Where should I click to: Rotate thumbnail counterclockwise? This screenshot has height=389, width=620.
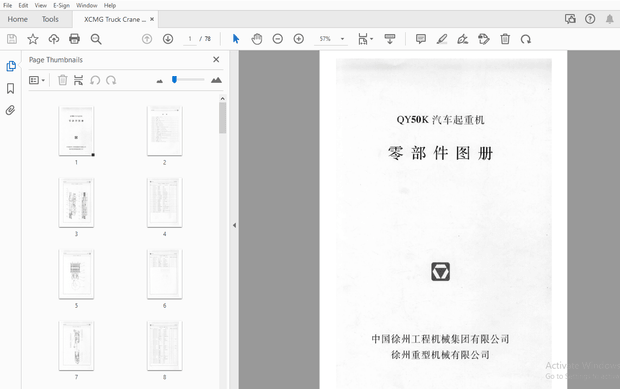click(x=95, y=80)
